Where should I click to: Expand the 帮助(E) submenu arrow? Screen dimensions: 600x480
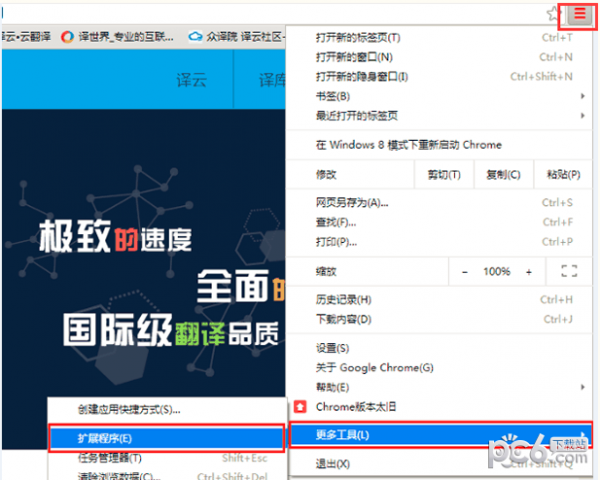(582, 387)
